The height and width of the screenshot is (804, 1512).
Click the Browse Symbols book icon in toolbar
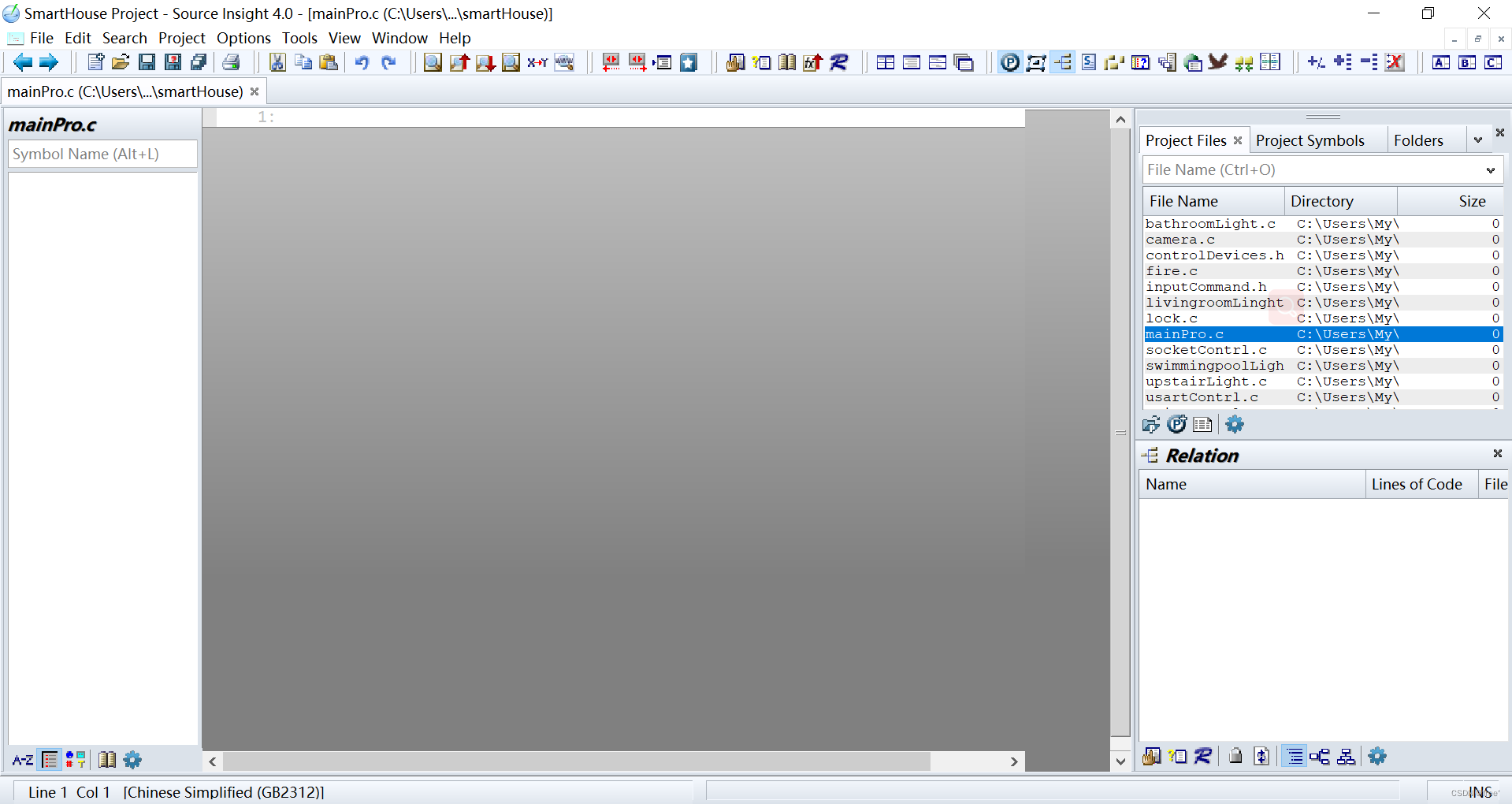(787, 62)
